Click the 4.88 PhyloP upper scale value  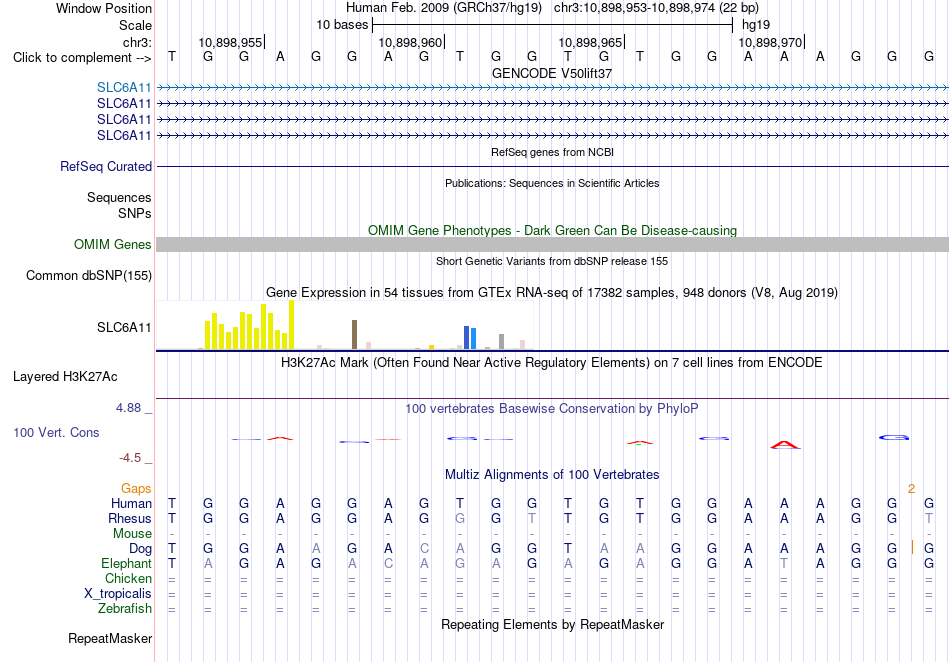point(128,408)
